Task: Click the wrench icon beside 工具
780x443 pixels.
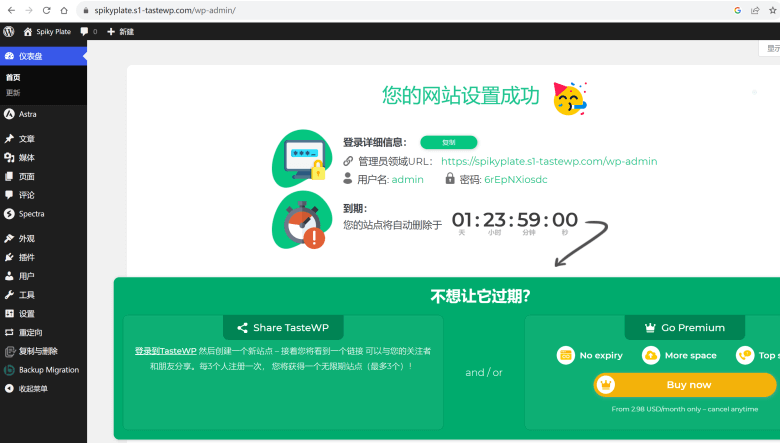Action: [9, 295]
